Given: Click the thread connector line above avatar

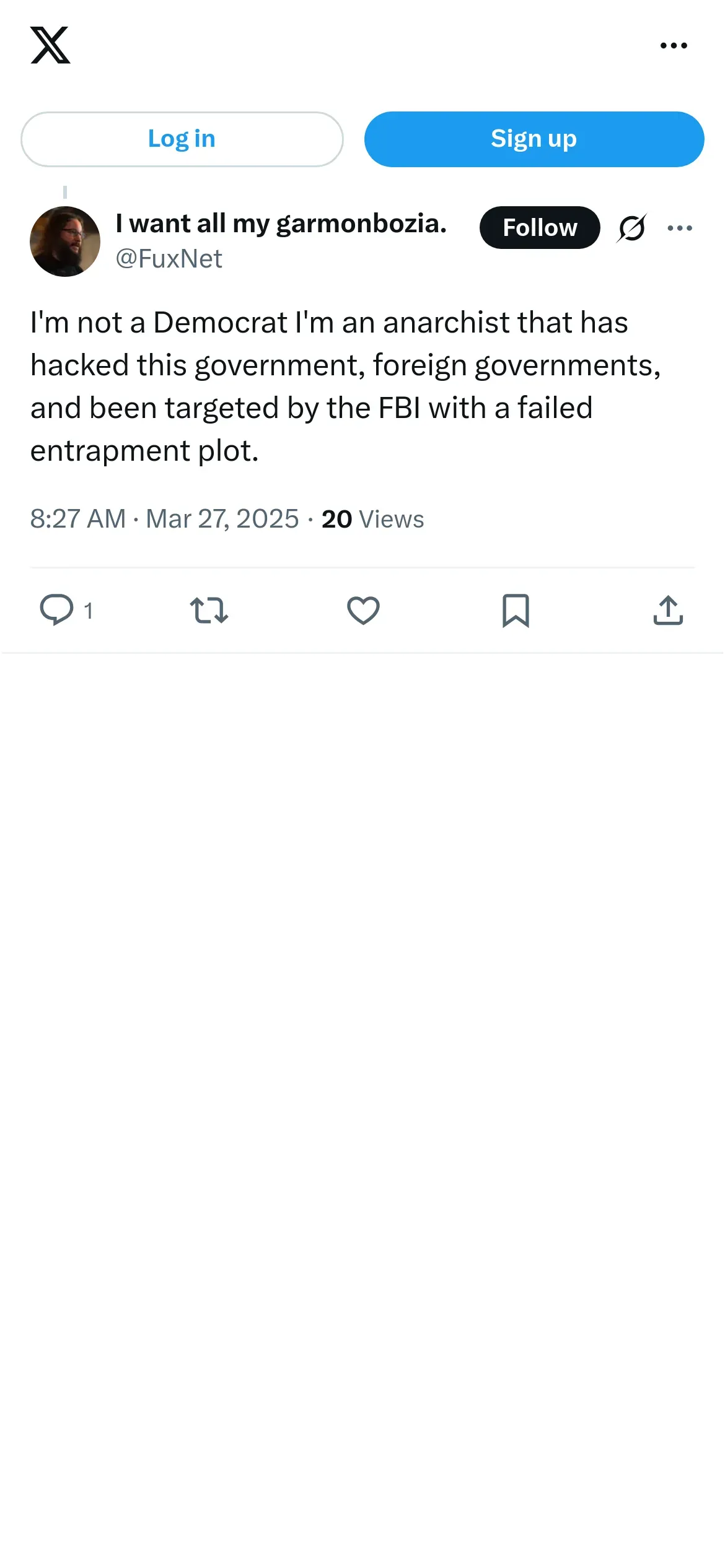Looking at the screenshot, I should pyautogui.click(x=65, y=192).
